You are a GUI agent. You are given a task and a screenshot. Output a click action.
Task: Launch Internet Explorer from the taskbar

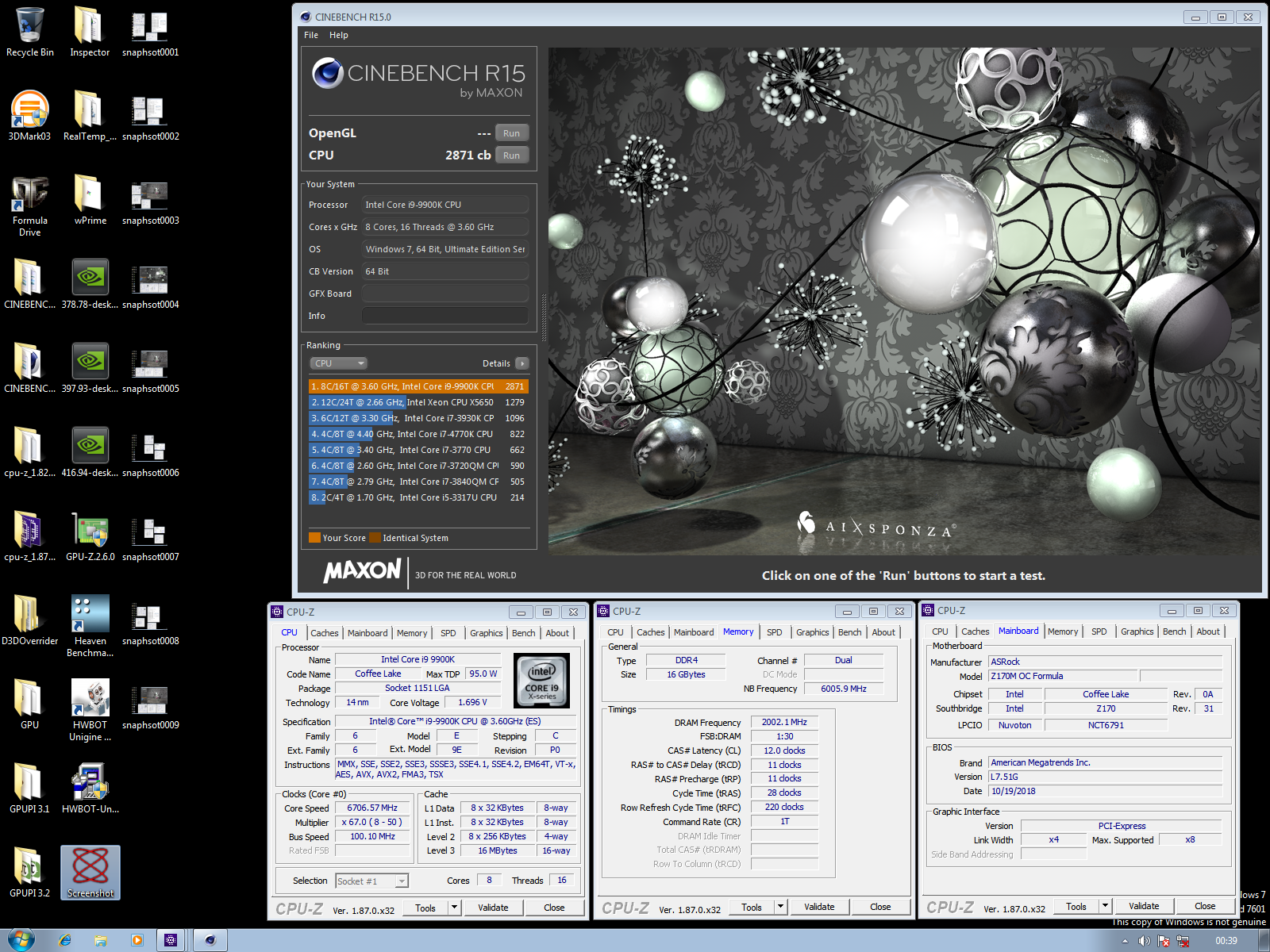click(x=65, y=940)
